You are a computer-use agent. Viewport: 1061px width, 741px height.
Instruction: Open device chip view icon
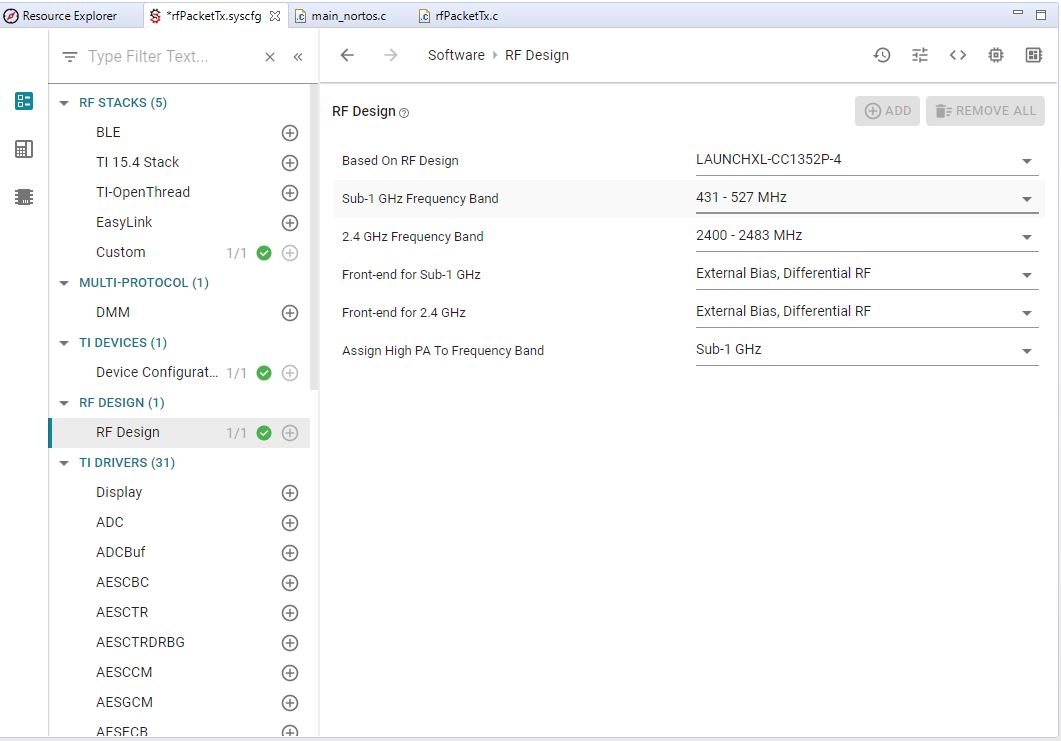pos(995,55)
